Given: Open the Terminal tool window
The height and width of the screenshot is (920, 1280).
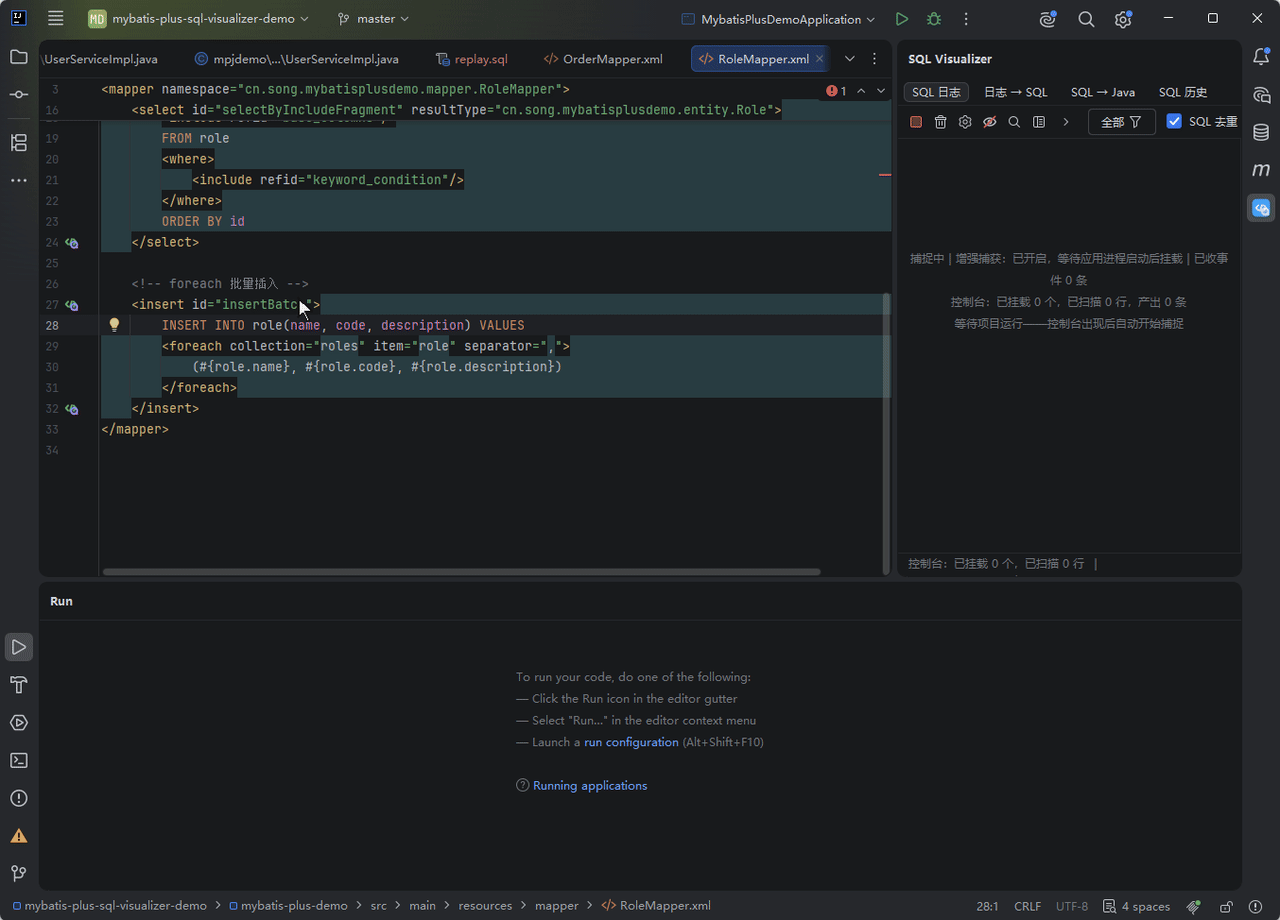Looking at the screenshot, I should tap(19, 760).
